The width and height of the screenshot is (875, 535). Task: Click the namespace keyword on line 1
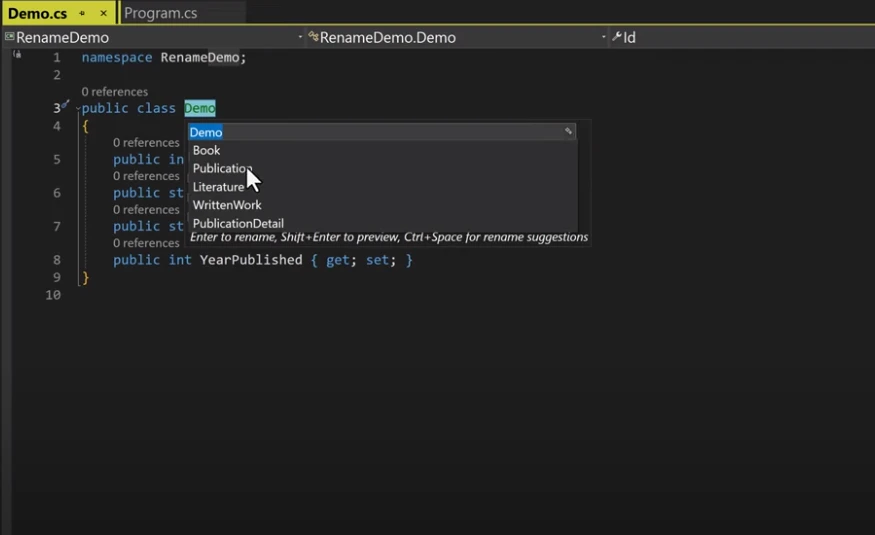pos(117,57)
